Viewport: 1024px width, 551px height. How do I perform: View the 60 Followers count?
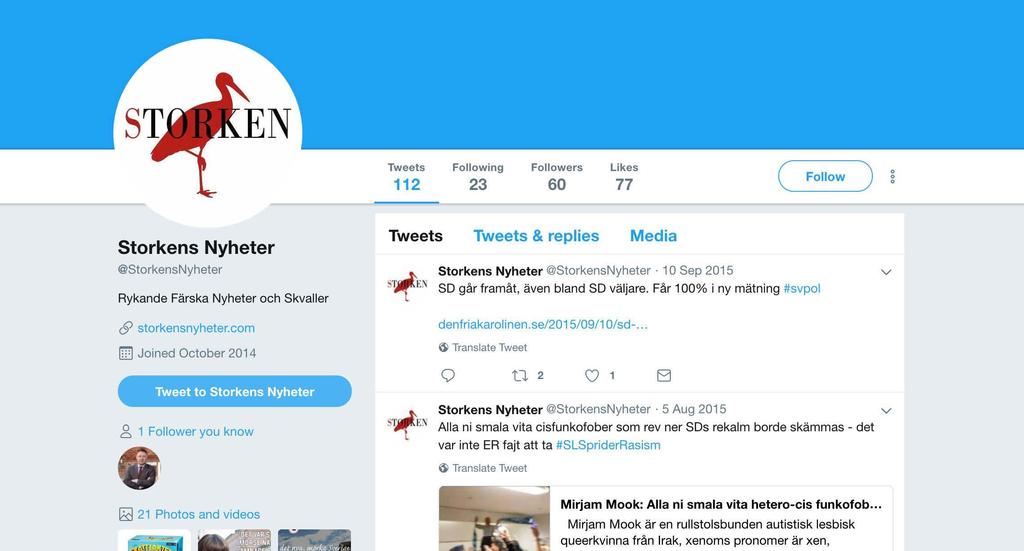pyautogui.click(x=556, y=176)
